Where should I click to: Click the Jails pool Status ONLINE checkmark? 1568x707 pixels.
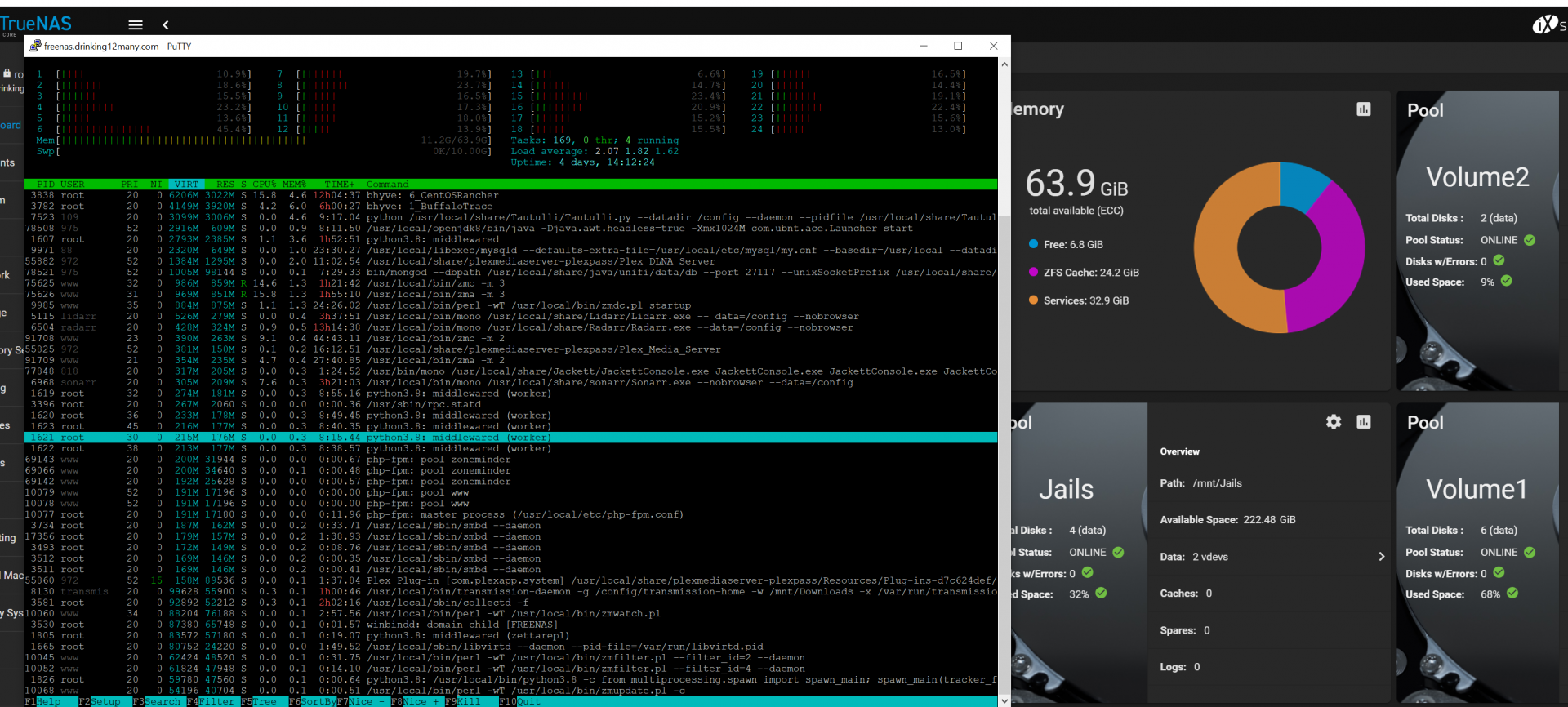pyautogui.click(x=1118, y=552)
